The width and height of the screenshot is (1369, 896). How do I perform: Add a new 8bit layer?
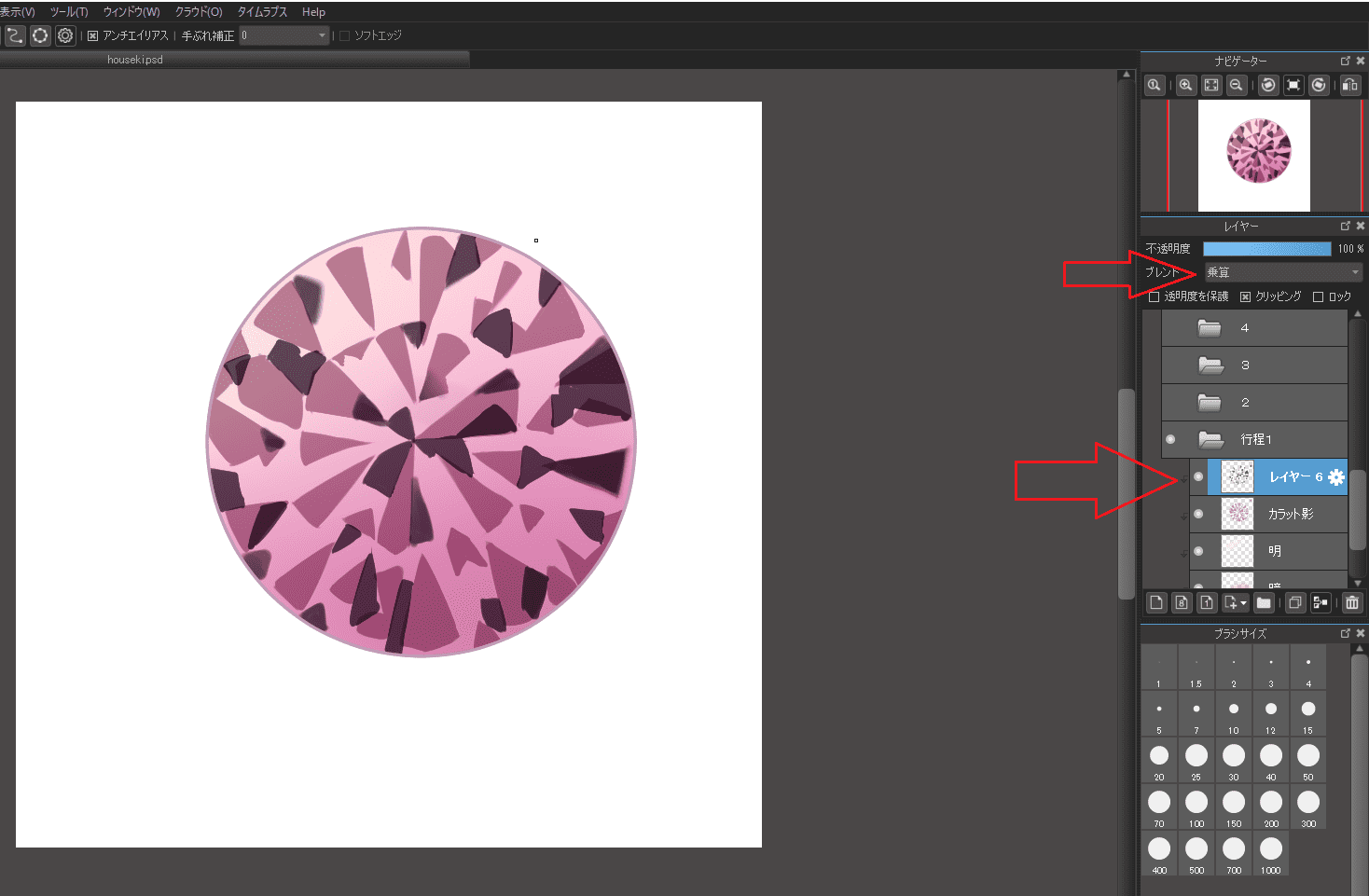(1181, 602)
